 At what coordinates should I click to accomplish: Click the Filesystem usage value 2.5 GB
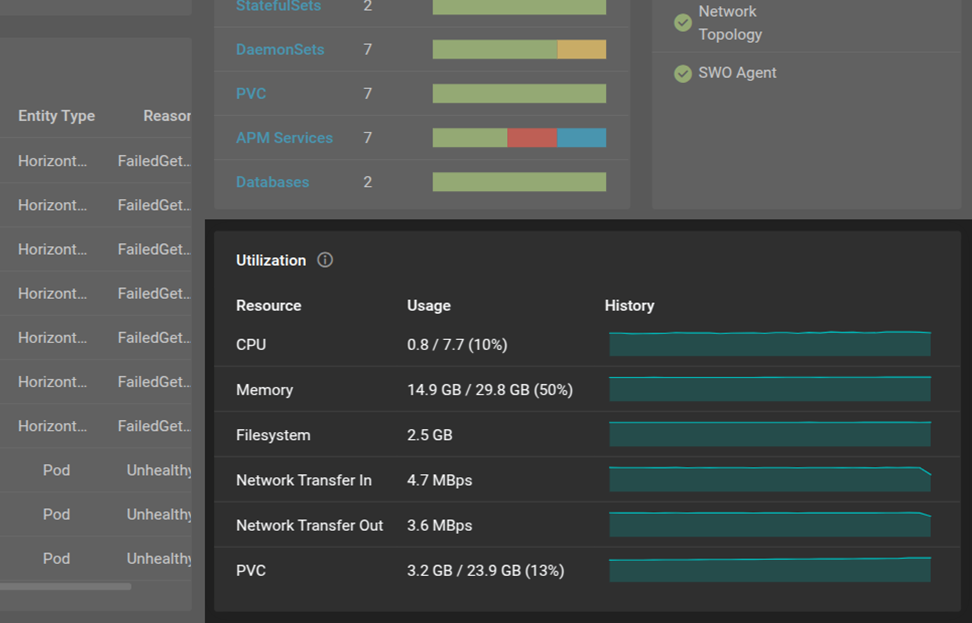coord(430,435)
